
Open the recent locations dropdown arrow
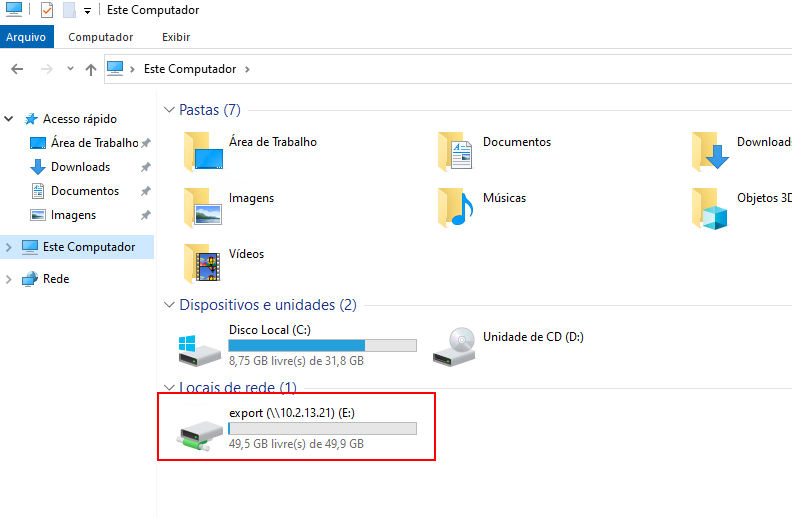pyautogui.click(x=70, y=69)
